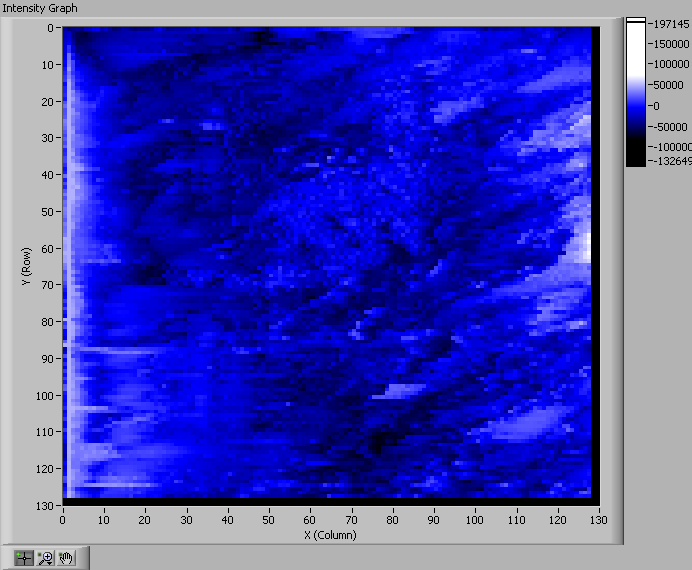Click the intensity graph plot area
692x570 pixels.
pyautogui.click(x=331, y=266)
